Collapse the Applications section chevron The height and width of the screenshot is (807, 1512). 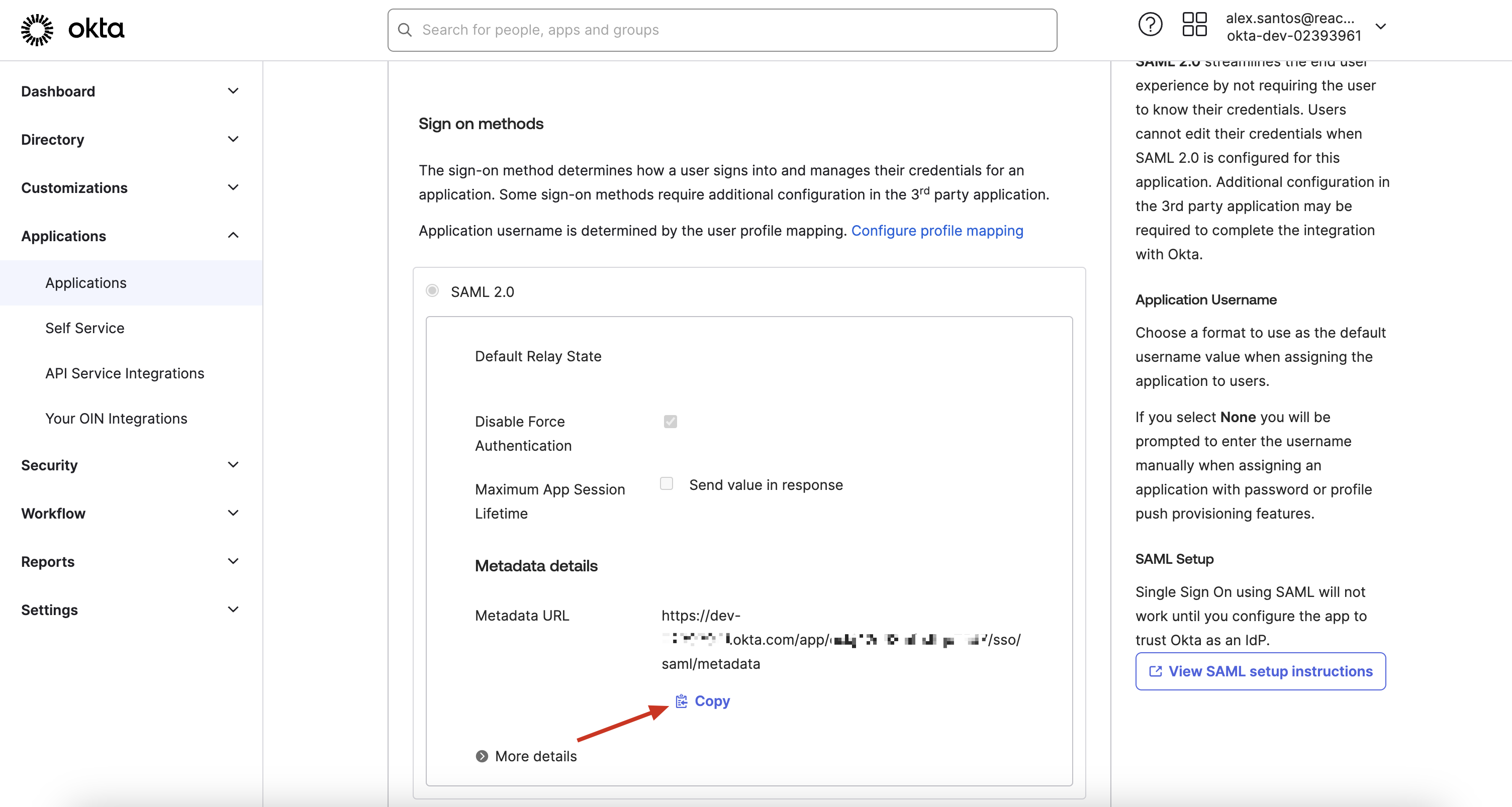tap(233, 235)
